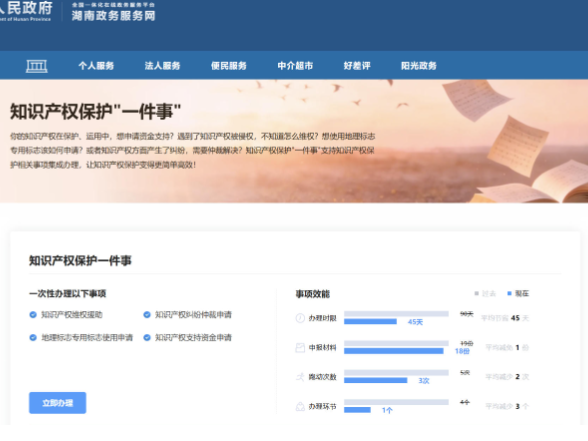Click the blue 18份 bar for 申报材料
The height and width of the screenshot is (441, 588).
coord(393,351)
